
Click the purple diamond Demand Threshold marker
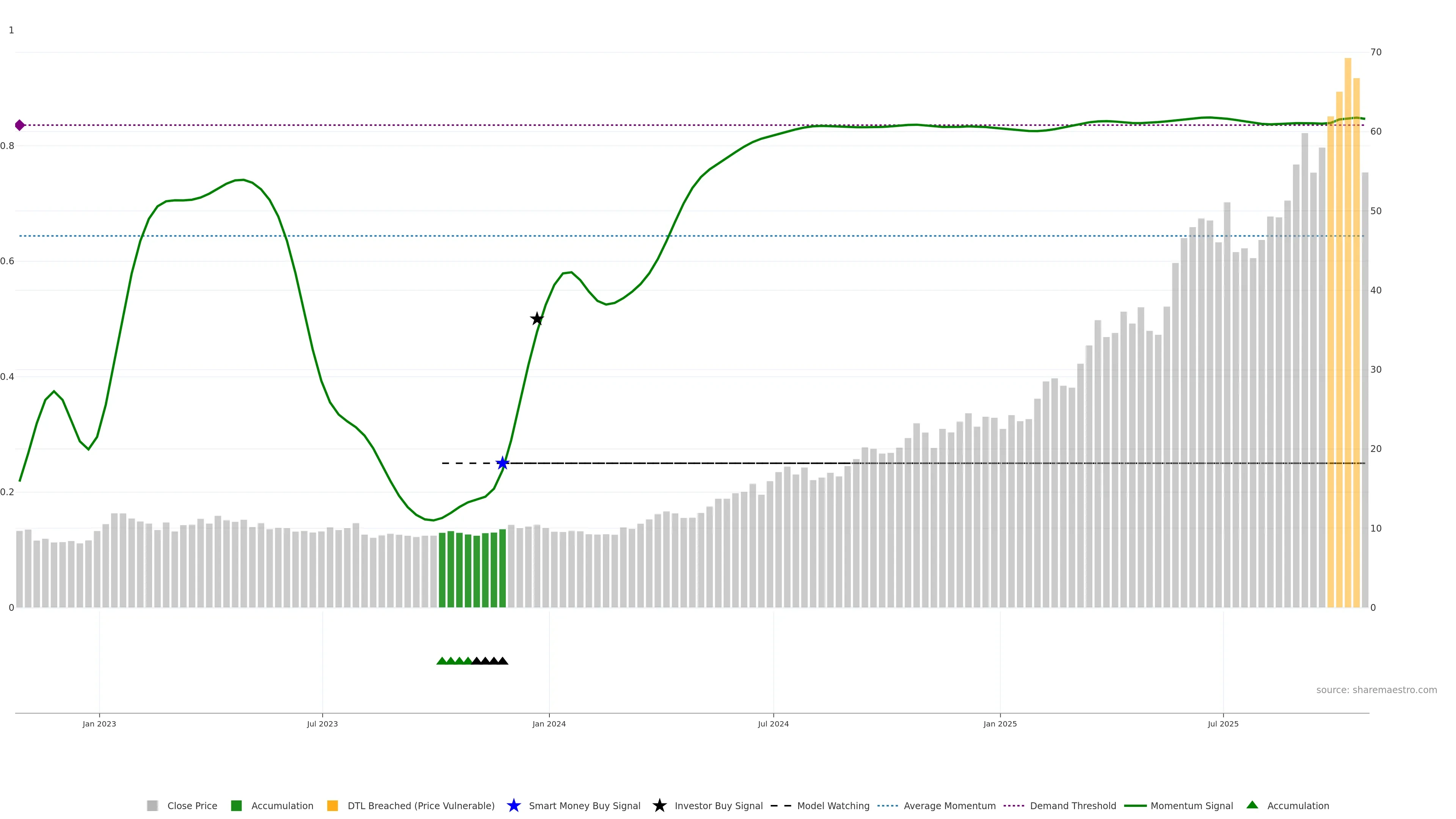point(20,125)
